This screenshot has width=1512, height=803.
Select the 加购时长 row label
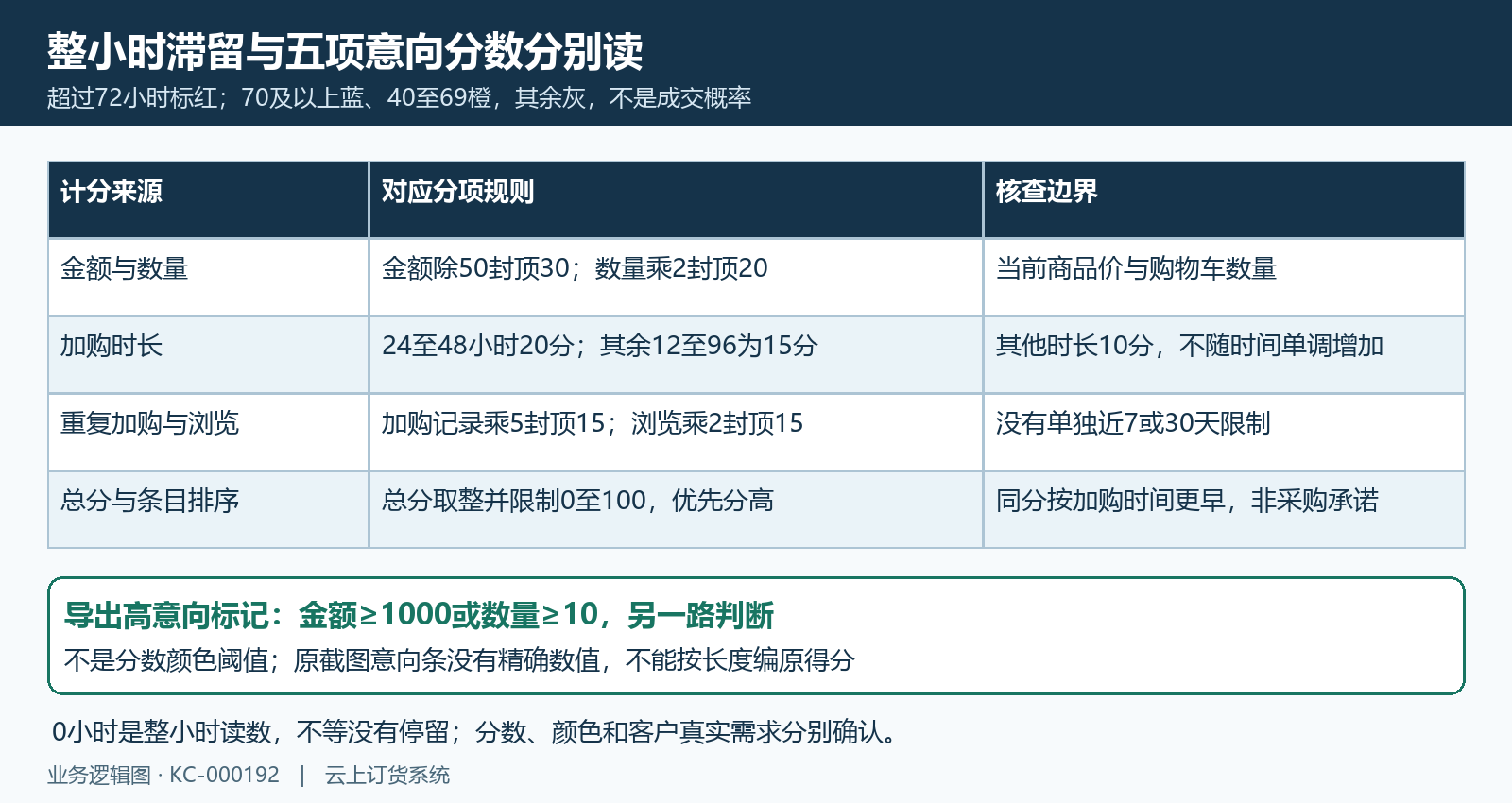coord(208,354)
